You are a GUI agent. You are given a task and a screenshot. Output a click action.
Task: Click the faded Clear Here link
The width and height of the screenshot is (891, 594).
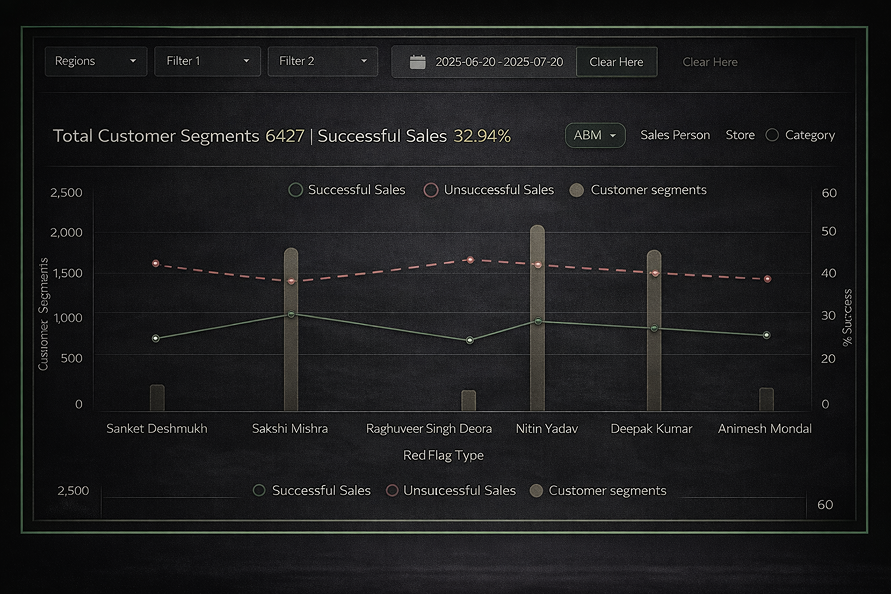(710, 61)
